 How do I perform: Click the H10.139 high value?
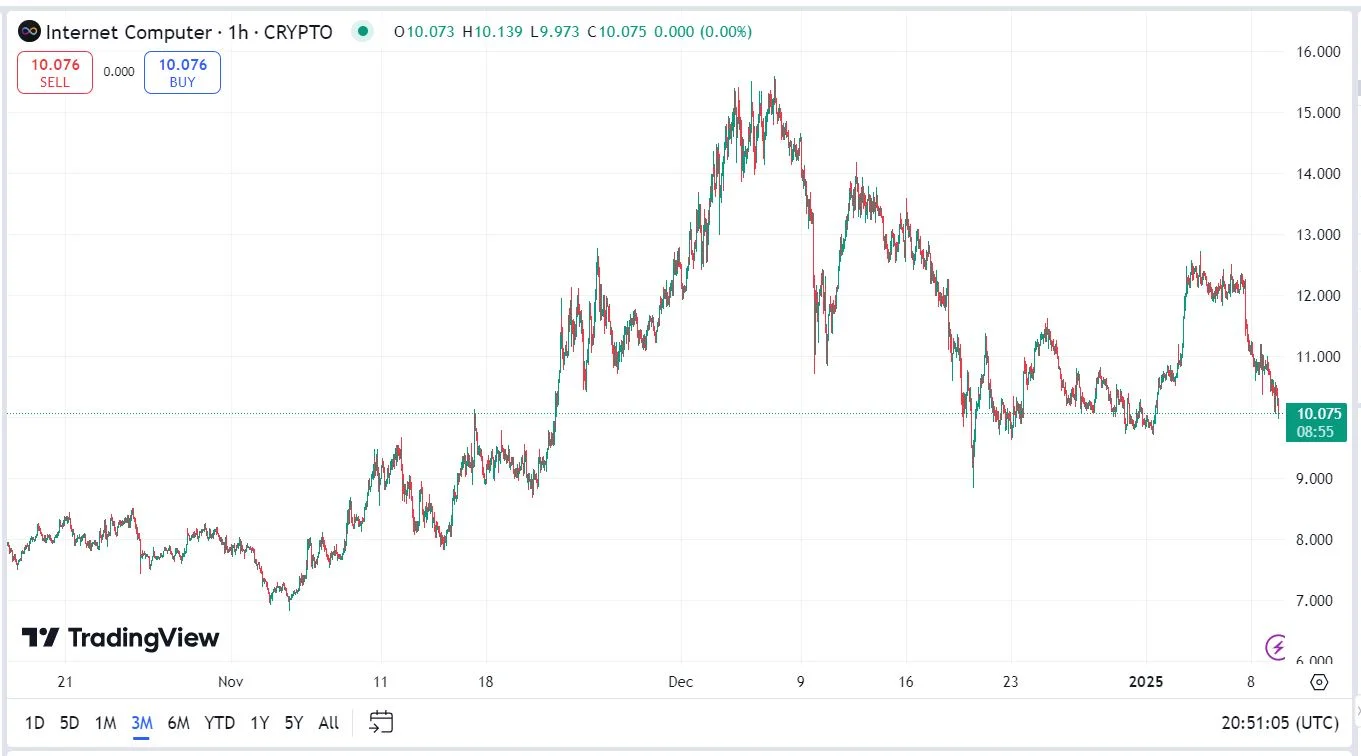point(492,32)
